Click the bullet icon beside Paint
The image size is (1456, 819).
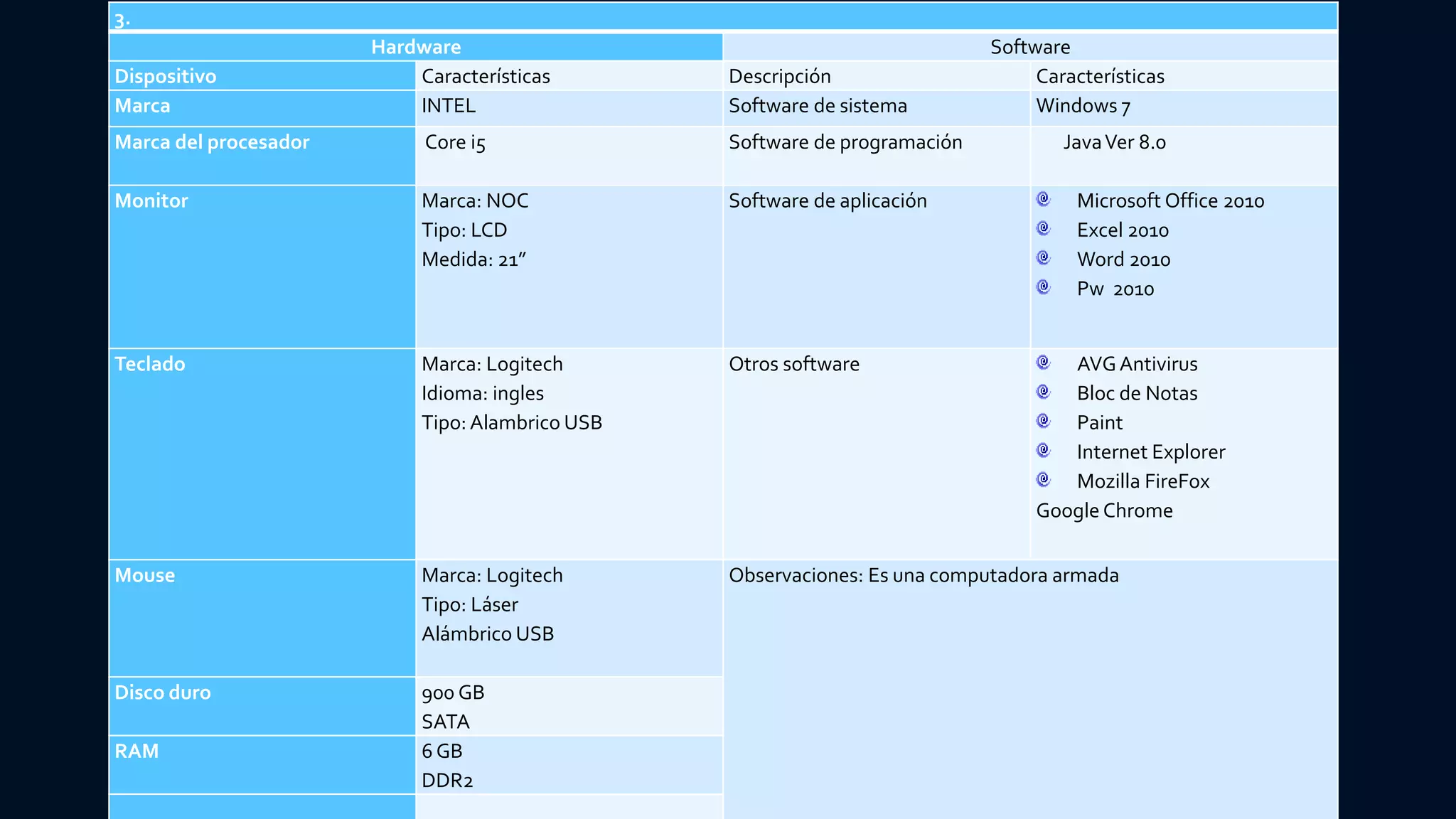point(1043,421)
